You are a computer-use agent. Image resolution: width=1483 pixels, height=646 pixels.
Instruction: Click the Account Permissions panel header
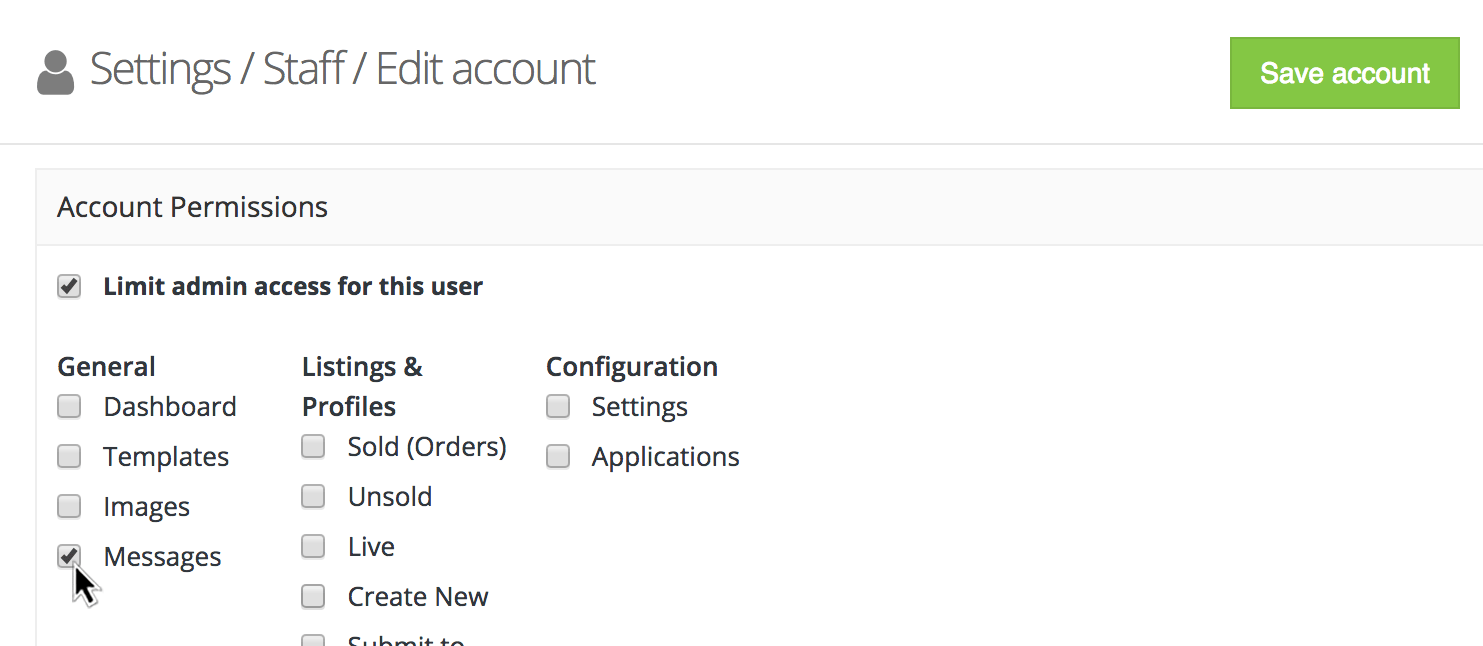(x=193, y=207)
